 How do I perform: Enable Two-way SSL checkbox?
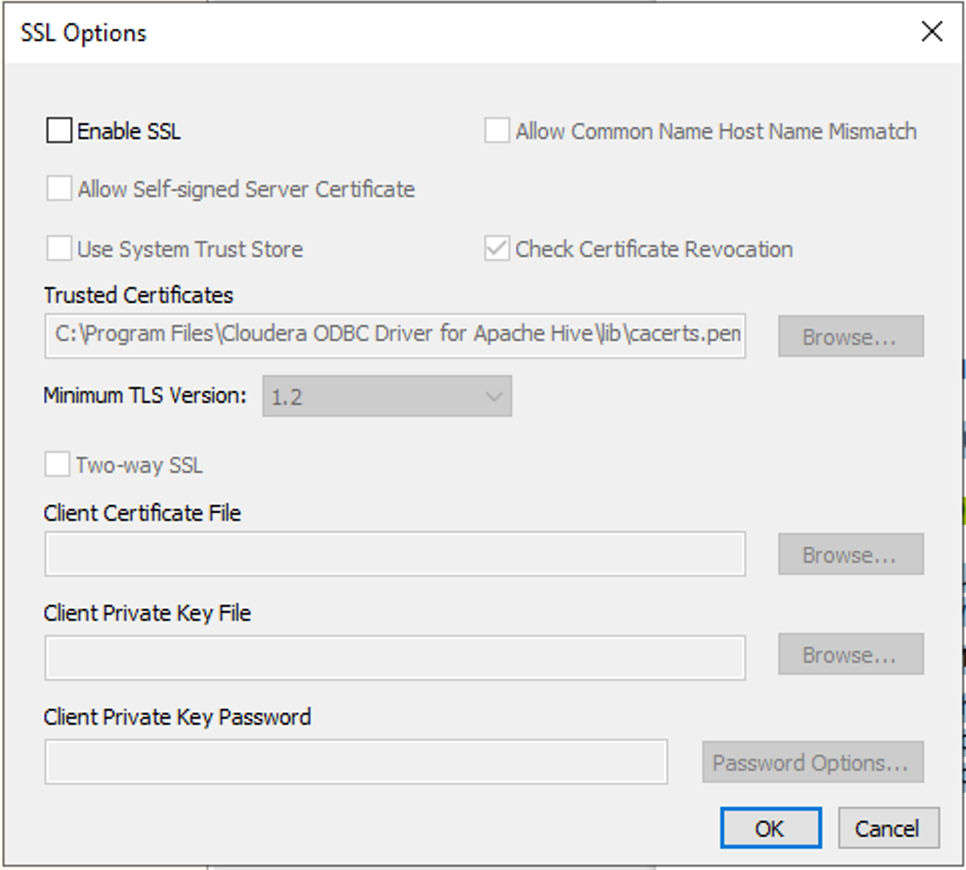pyautogui.click(x=58, y=465)
